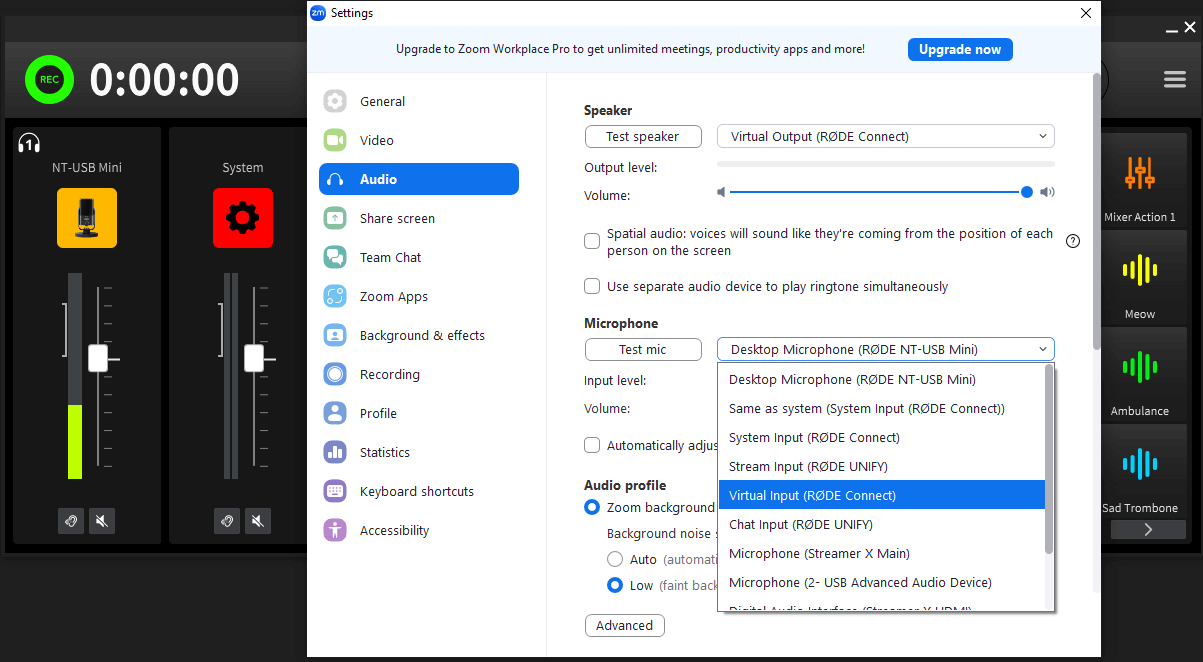
Task: Click the Zoom Apps icon
Action: (x=335, y=296)
